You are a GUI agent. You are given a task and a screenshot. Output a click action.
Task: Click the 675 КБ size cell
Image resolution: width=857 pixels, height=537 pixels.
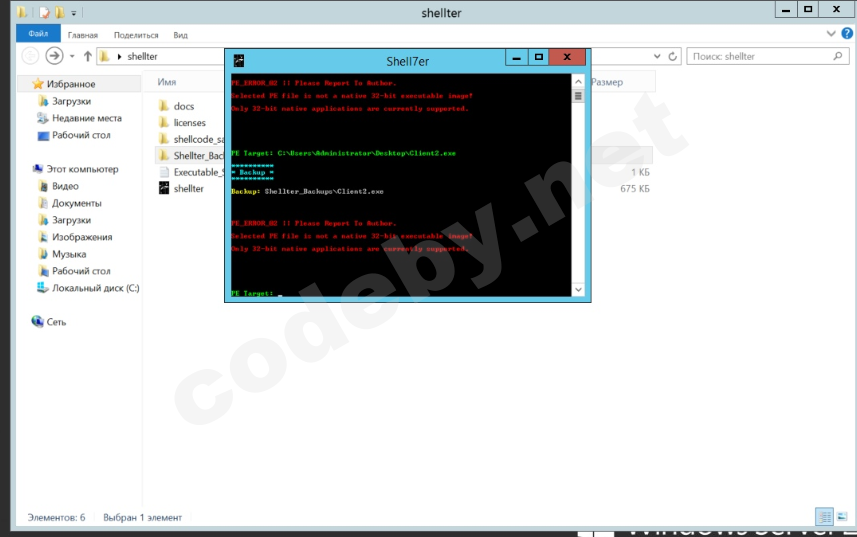click(635, 188)
